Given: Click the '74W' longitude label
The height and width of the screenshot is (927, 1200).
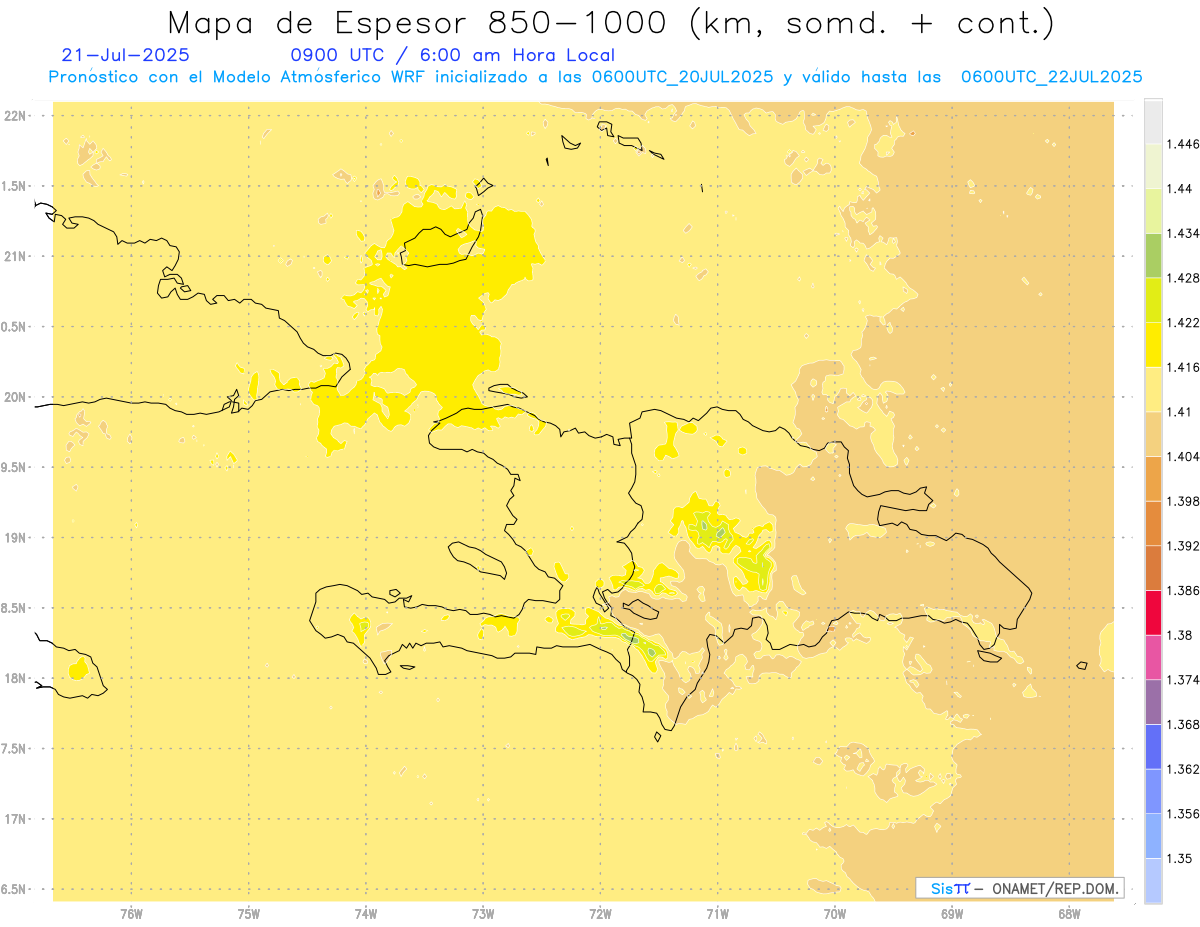Looking at the screenshot, I should pyautogui.click(x=366, y=914).
